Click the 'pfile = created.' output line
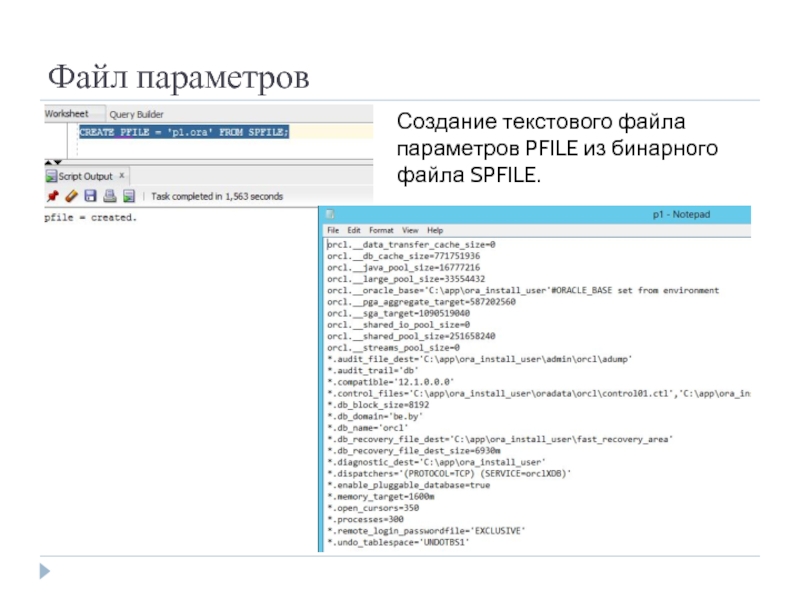 click(90, 217)
